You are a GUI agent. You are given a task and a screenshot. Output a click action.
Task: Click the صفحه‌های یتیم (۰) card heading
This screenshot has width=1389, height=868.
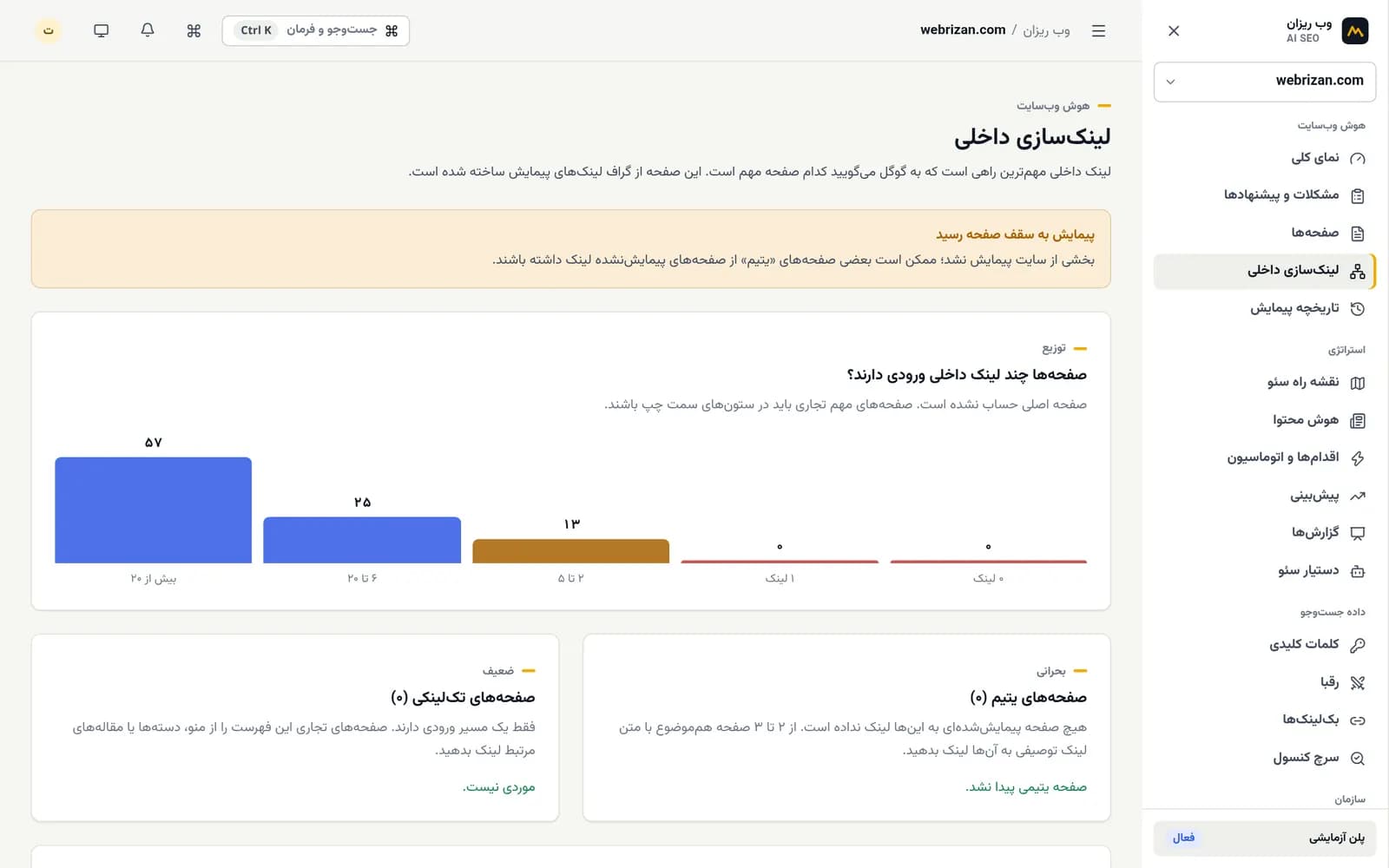pyautogui.click(x=1028, y=698)
